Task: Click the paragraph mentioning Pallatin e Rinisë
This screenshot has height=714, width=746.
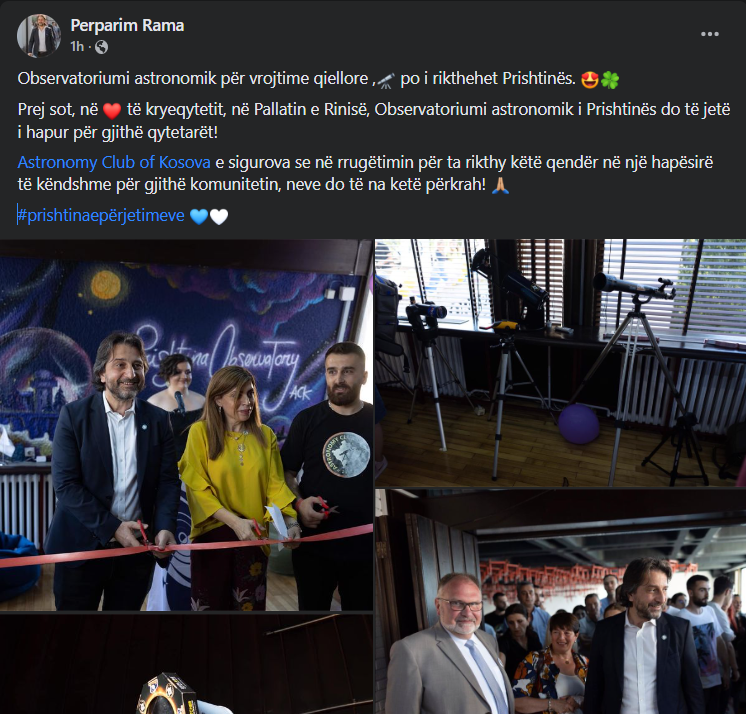Action: (373, 121)
